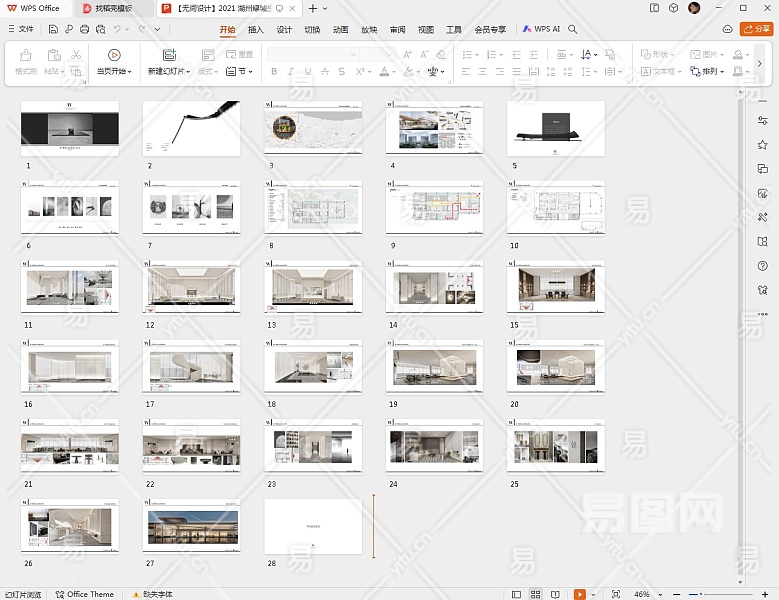Click the orange 分享 button
Screen dimensions: 779x600
point(757,29)
